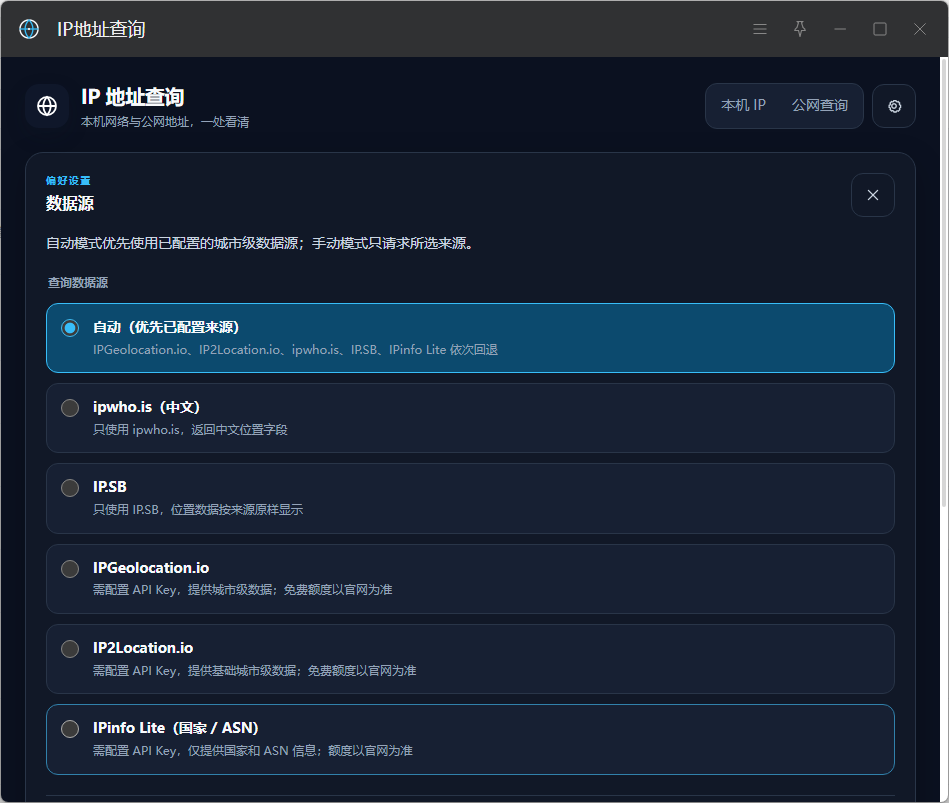
Task: Choose the IP.SB data source radio
Action: point(70,488)
